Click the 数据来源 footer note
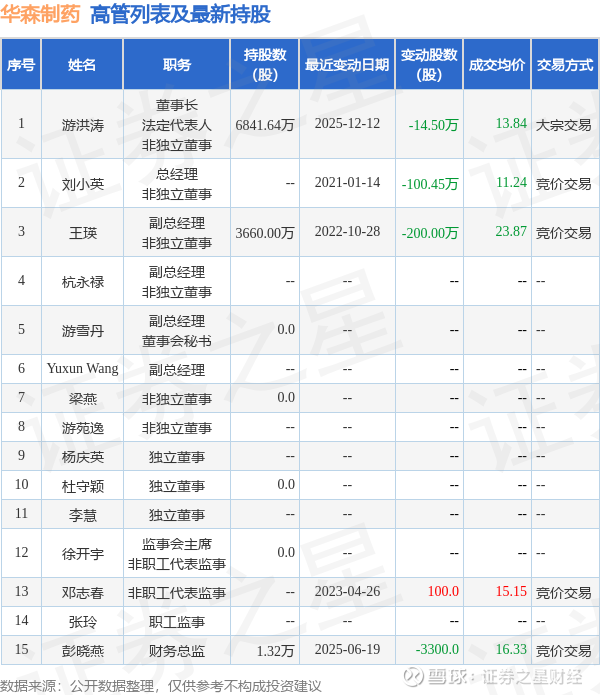The width and height of the screenshot is (600, 695). coord(160,686)
